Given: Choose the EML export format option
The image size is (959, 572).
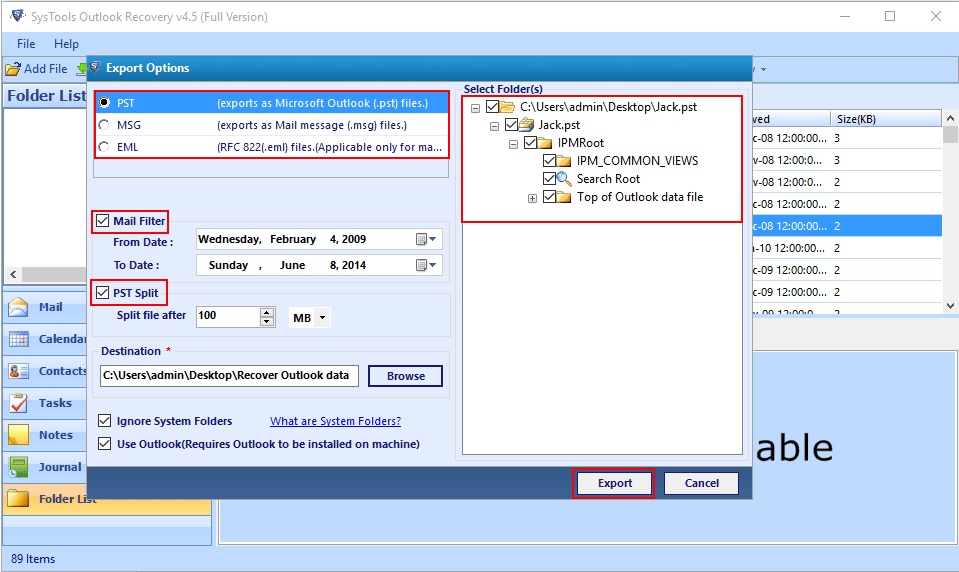Looking at the screenshot, I should coord(104,148).
